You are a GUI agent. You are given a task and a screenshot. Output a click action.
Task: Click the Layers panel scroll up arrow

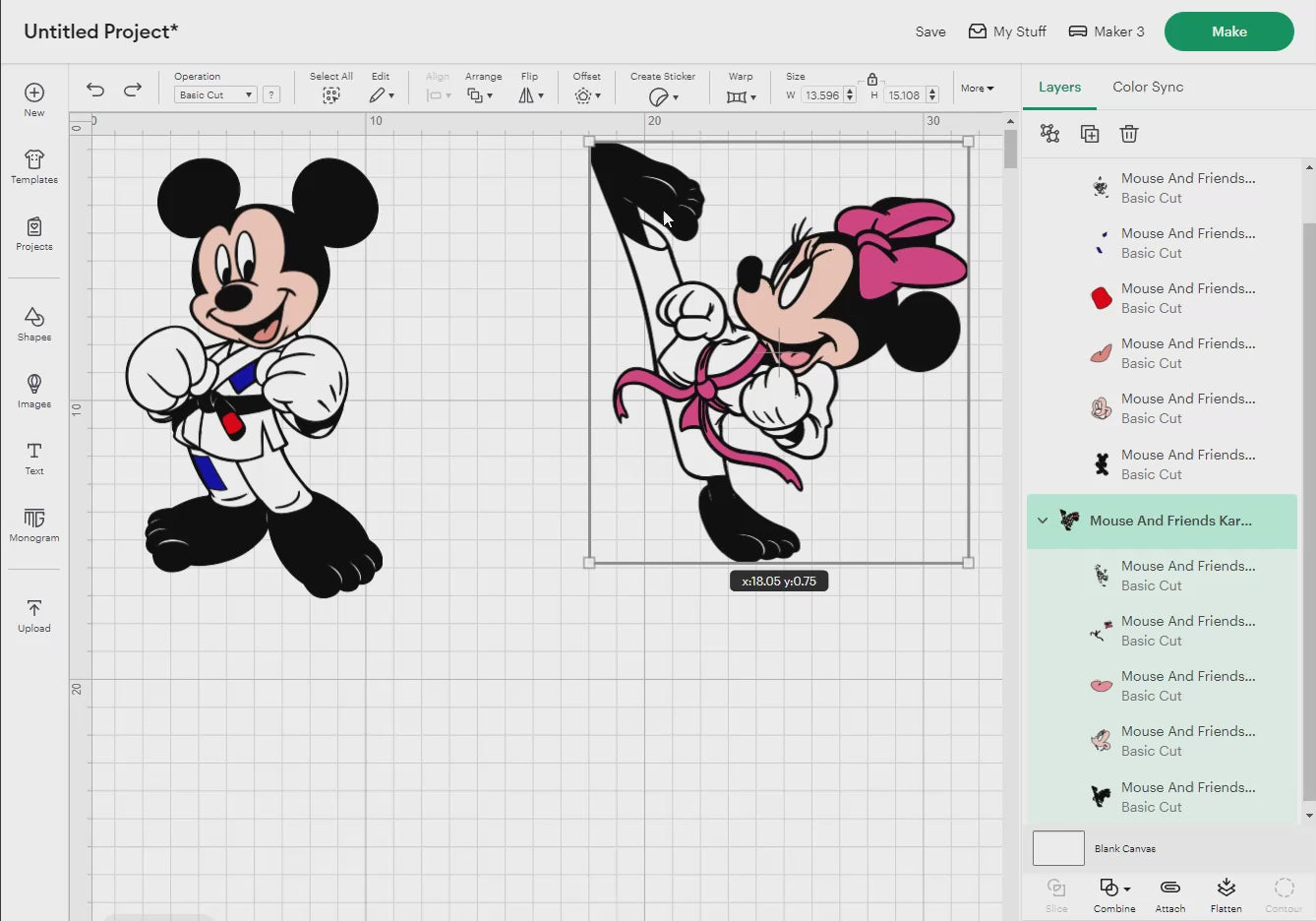tap(1308, 167)
